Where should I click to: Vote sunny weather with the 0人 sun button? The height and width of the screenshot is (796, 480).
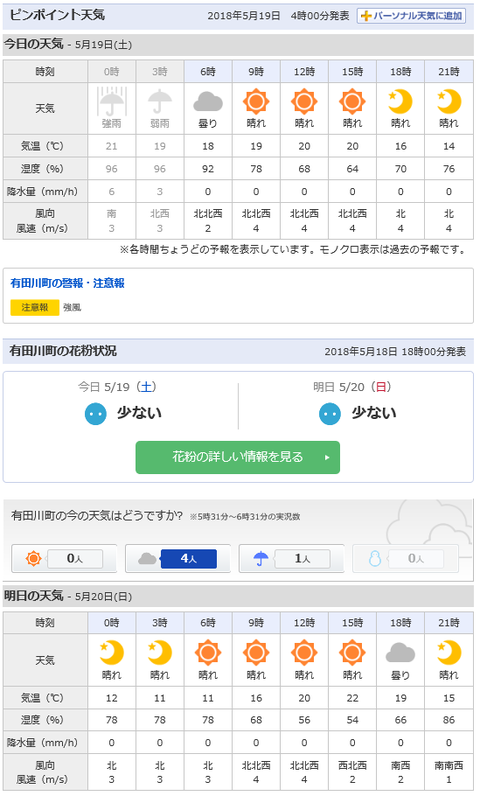[64, 559]
